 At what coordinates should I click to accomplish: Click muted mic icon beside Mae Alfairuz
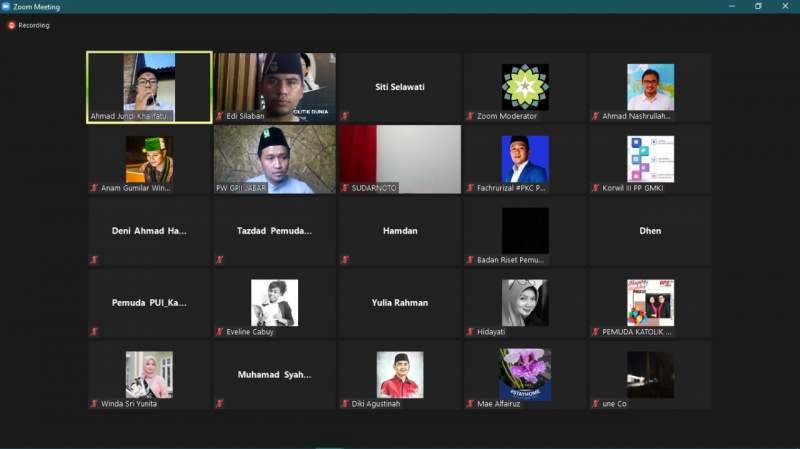[470, 404]
